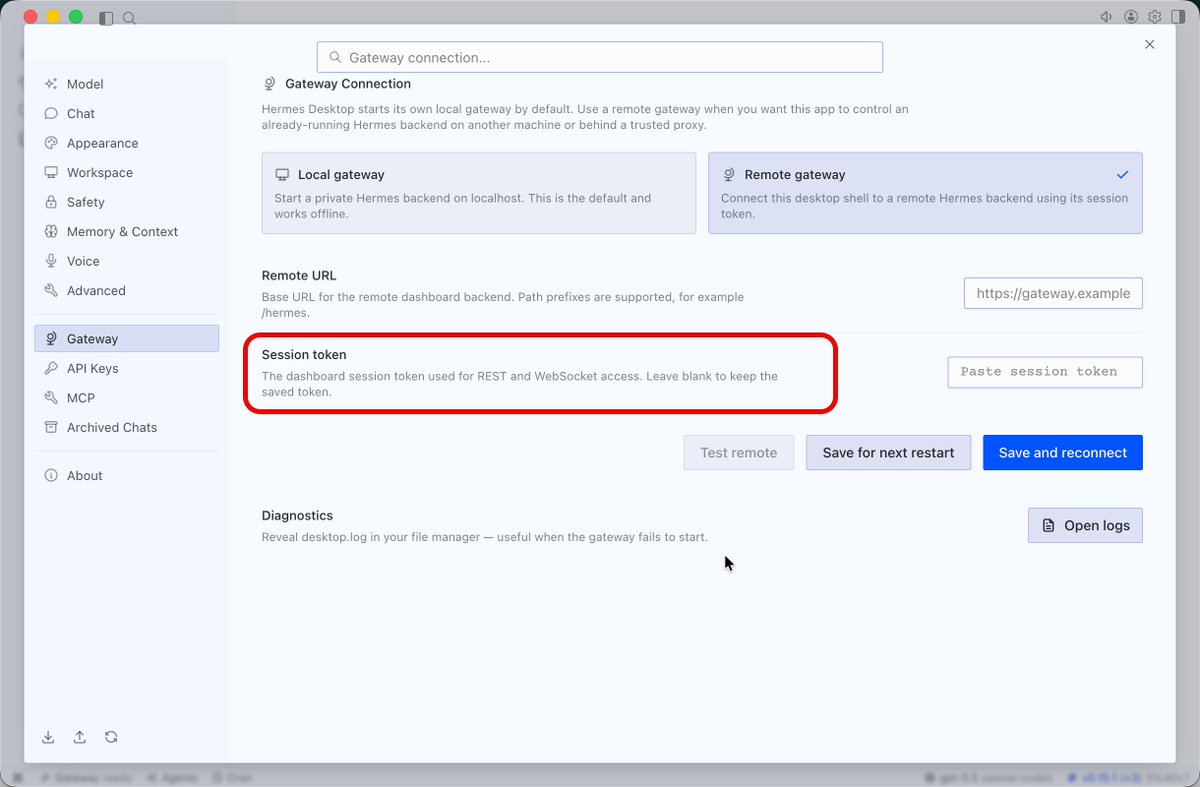Click the Advanced wrench icon
The image size is (1200, 787).
51,290
